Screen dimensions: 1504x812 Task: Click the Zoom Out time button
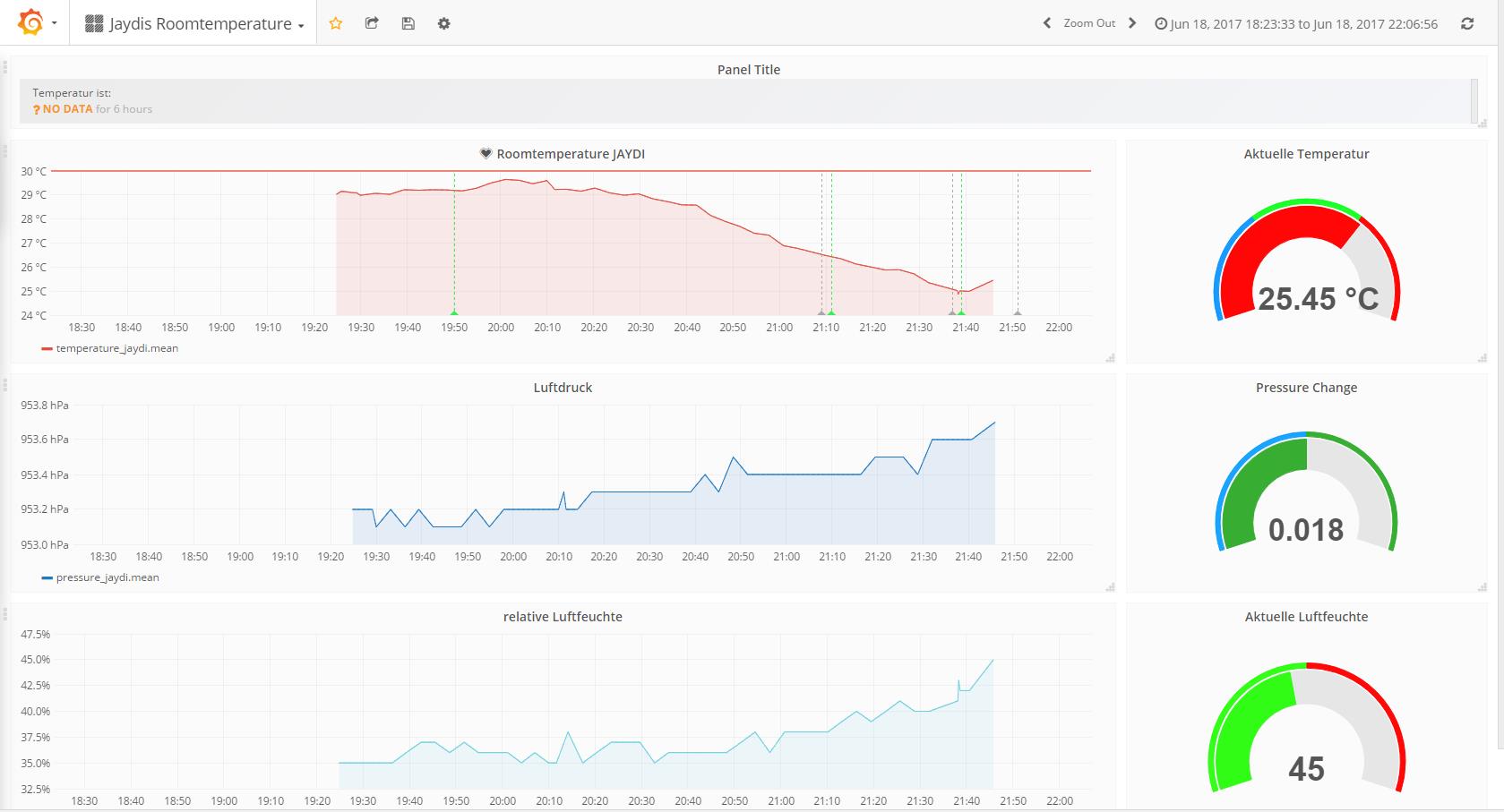click(x=1089, y=23)
